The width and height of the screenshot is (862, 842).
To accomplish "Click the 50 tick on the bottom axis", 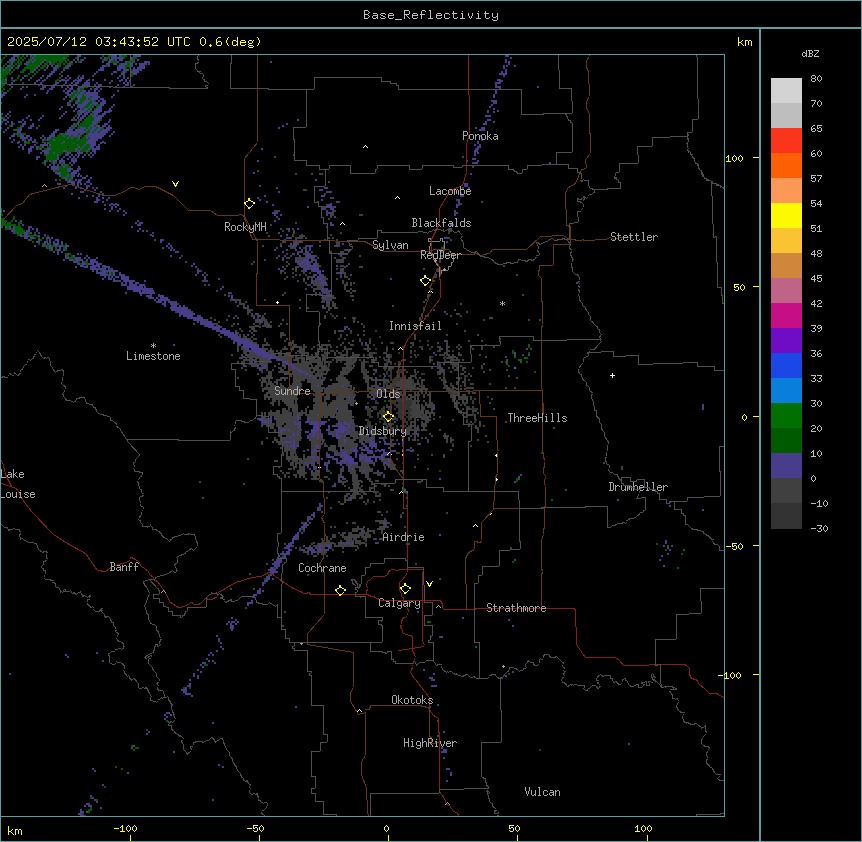I will [514, 828].
